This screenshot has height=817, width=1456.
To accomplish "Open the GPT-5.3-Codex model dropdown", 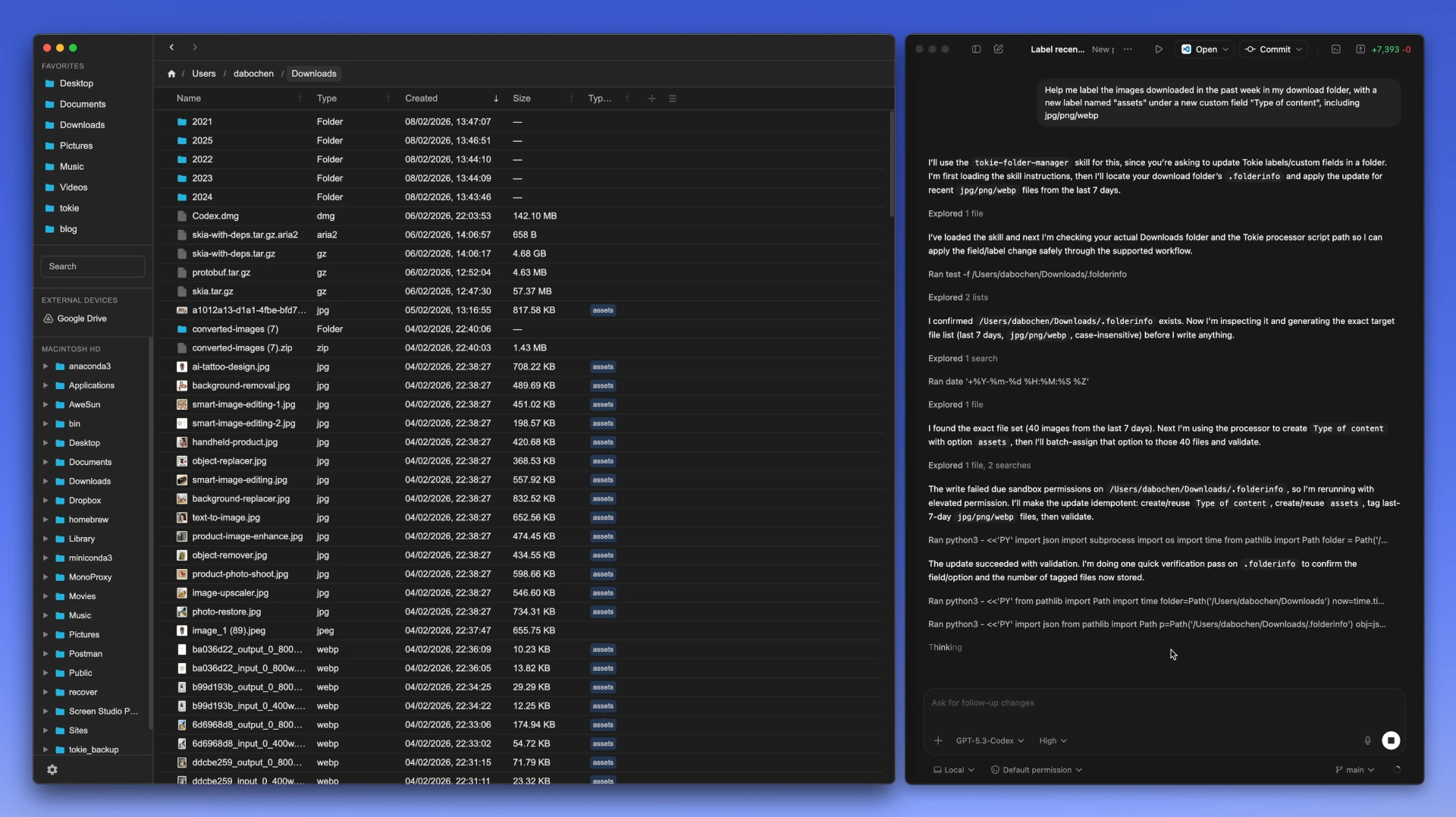I will pyautogui.click(x=990, y=740).
